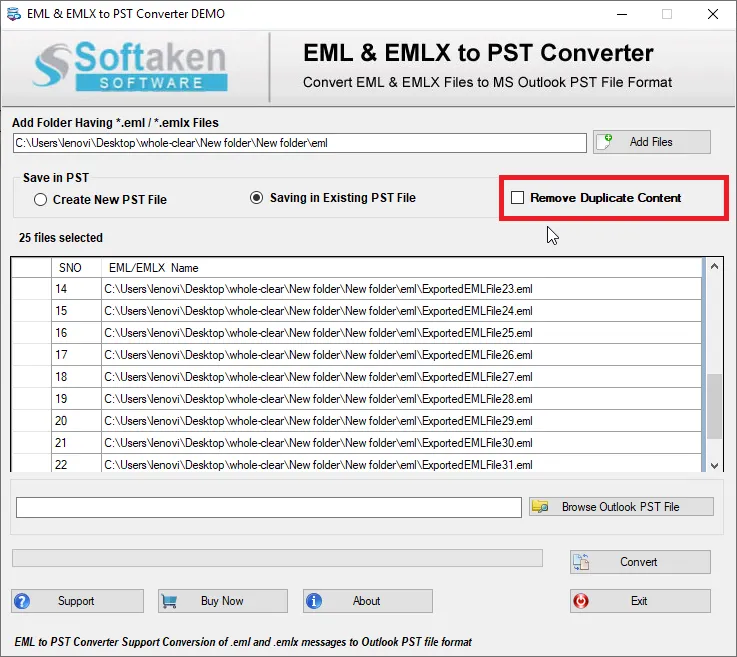Viewport: 737px width, 657px height.
Task: Select the ExportedEMLFile29.eml row
Action: click(356, 421)
